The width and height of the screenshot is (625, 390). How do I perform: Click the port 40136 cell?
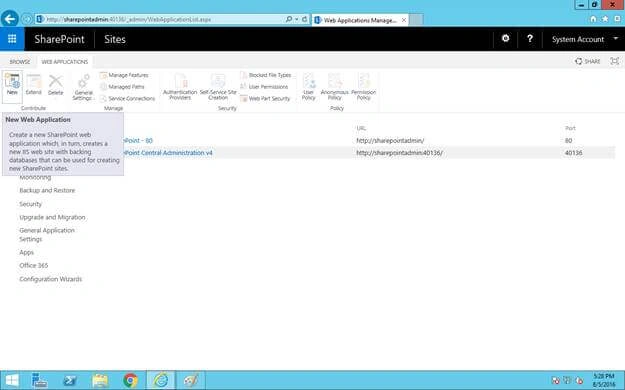(574, 153)
